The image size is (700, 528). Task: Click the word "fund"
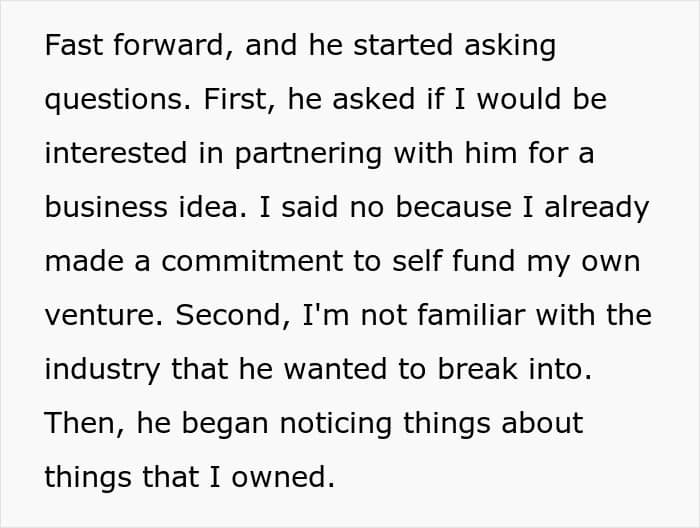click(x=483, y=261)
